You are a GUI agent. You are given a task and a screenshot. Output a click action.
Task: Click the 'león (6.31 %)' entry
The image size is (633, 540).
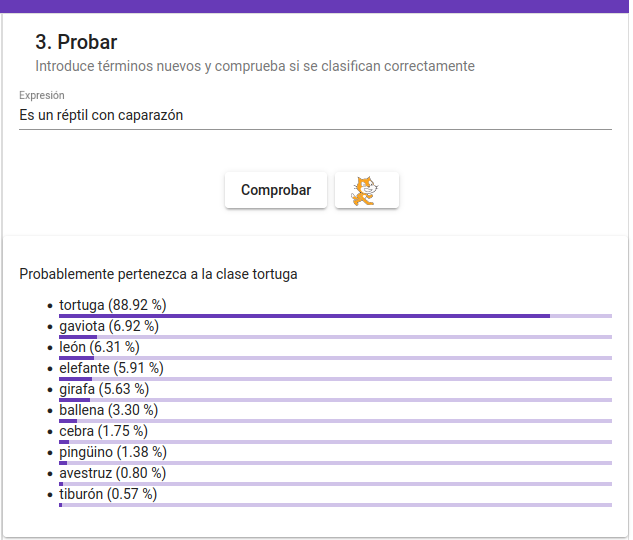pyautogui.click(x=99, y=347)
